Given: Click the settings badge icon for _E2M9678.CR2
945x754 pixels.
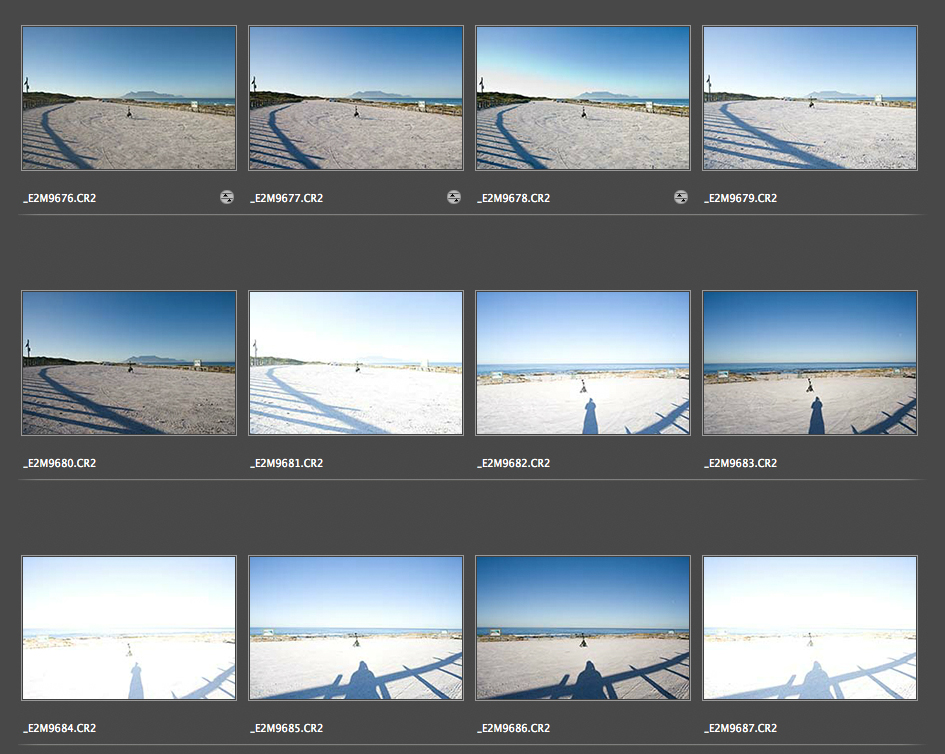Looking at the screenshot, I should click(681, 198).
